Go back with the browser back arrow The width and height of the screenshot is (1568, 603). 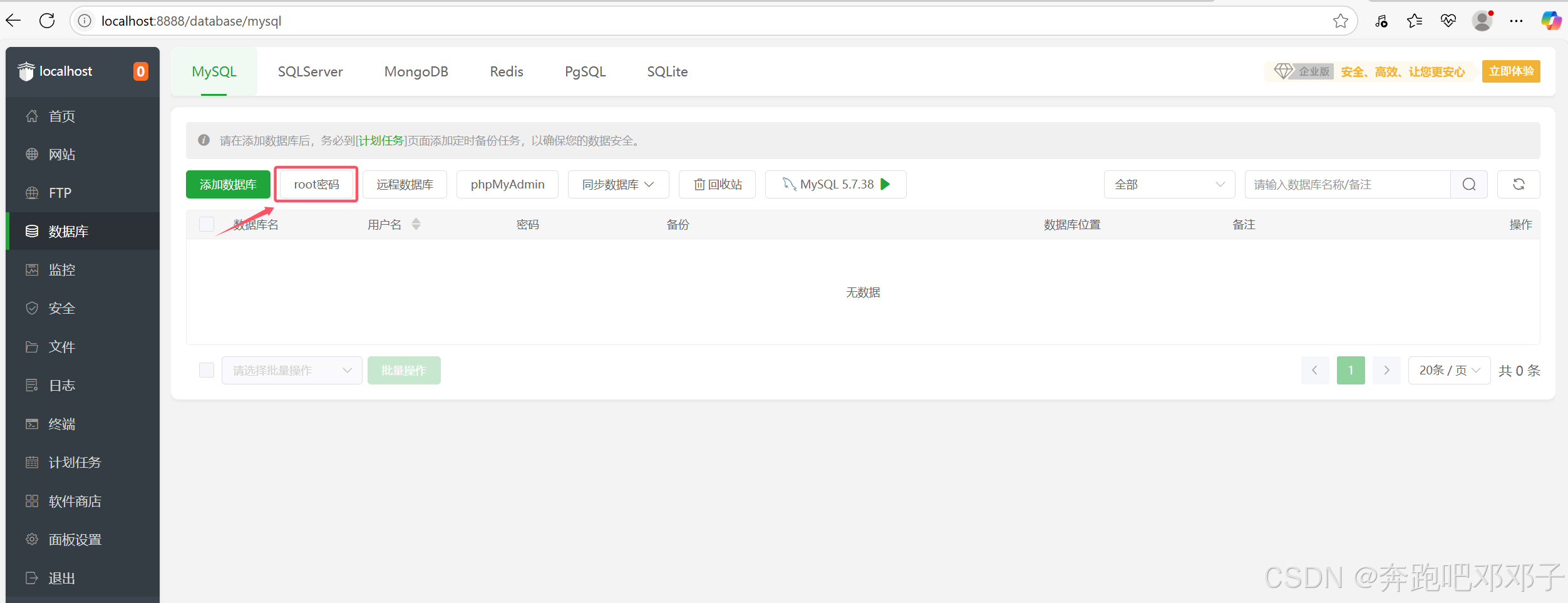13,21
